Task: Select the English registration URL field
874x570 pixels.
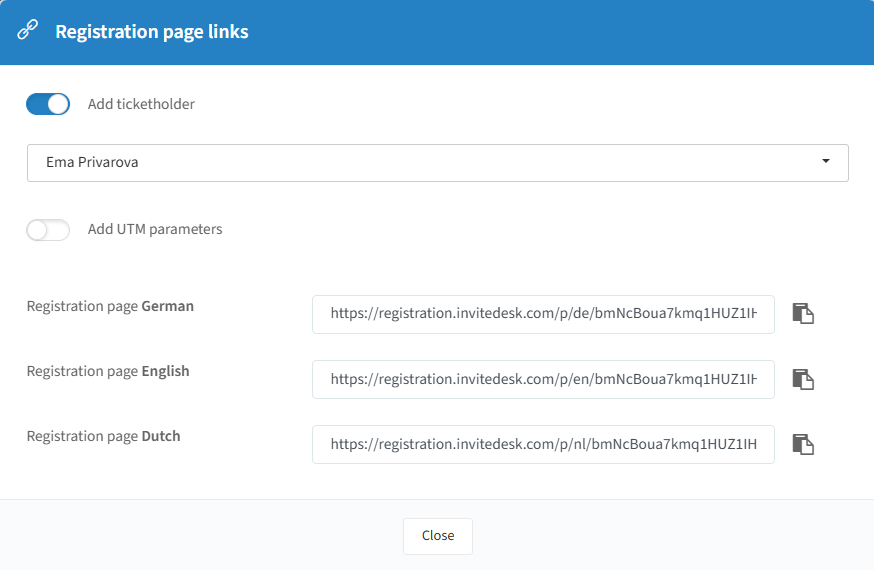Action: (543, 379)
